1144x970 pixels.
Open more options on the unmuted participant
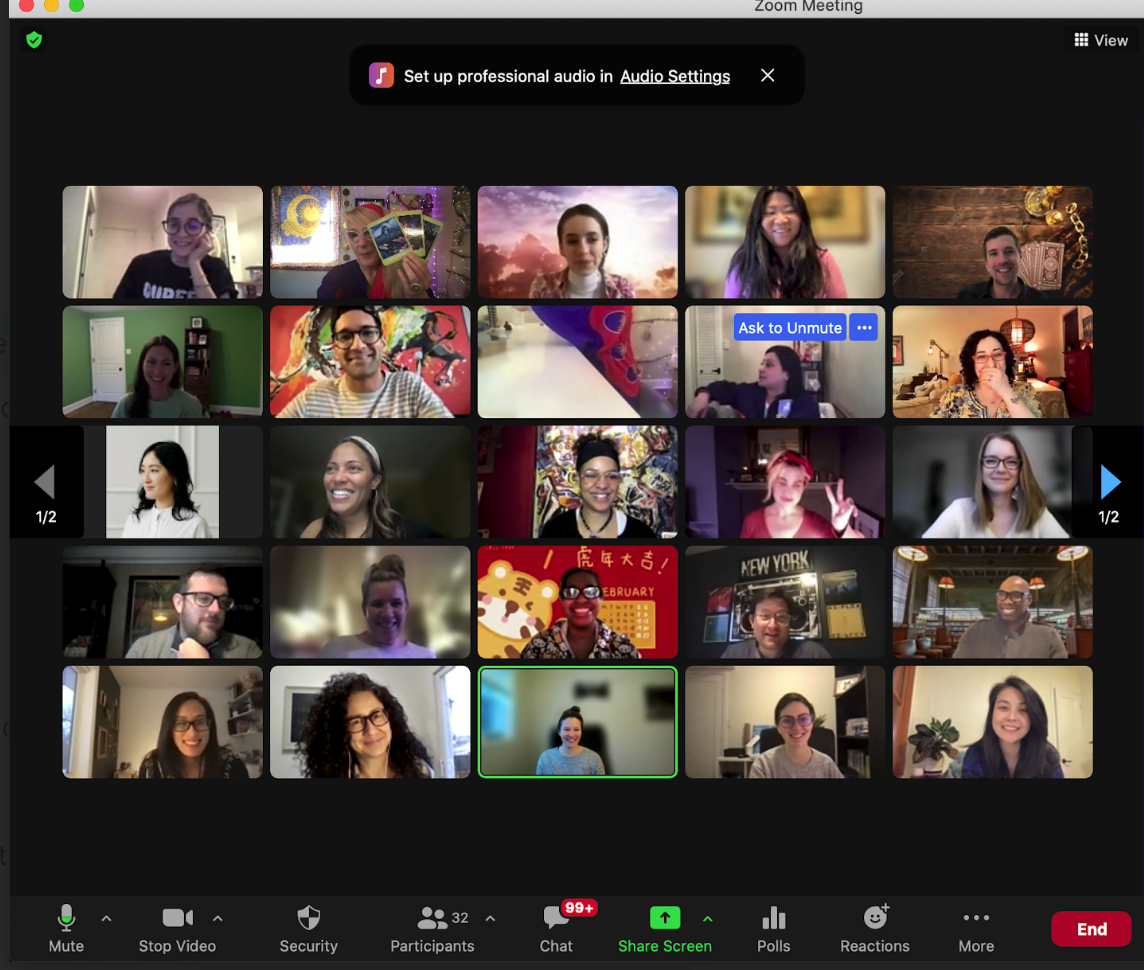863,327
